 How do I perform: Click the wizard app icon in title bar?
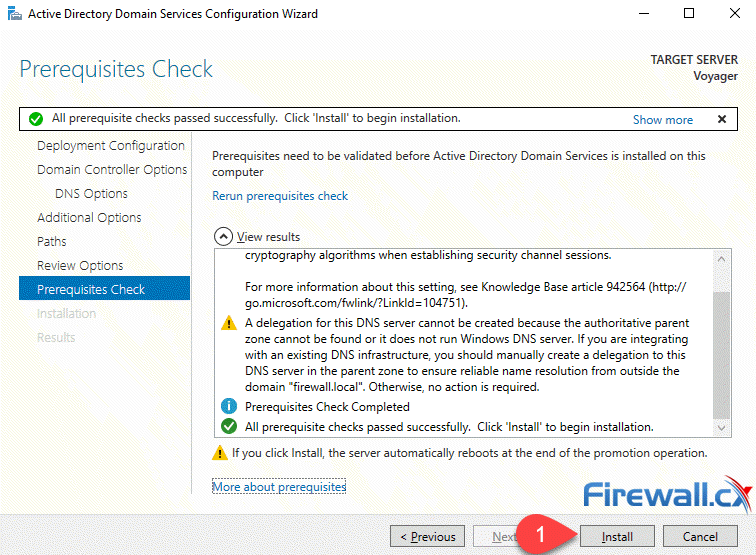(x=14, y=14)
